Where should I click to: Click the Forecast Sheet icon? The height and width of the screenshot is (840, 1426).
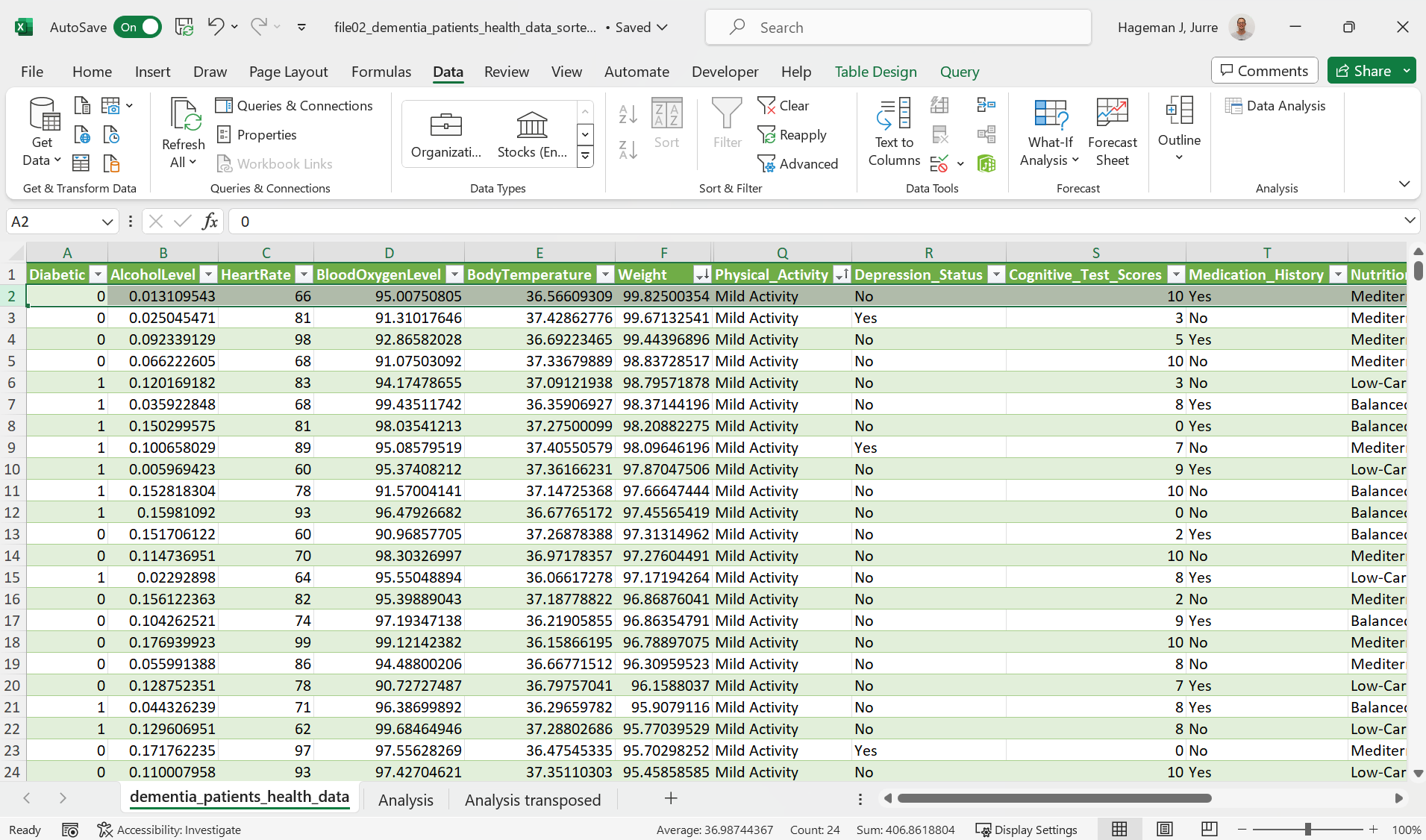[1112, 132]
